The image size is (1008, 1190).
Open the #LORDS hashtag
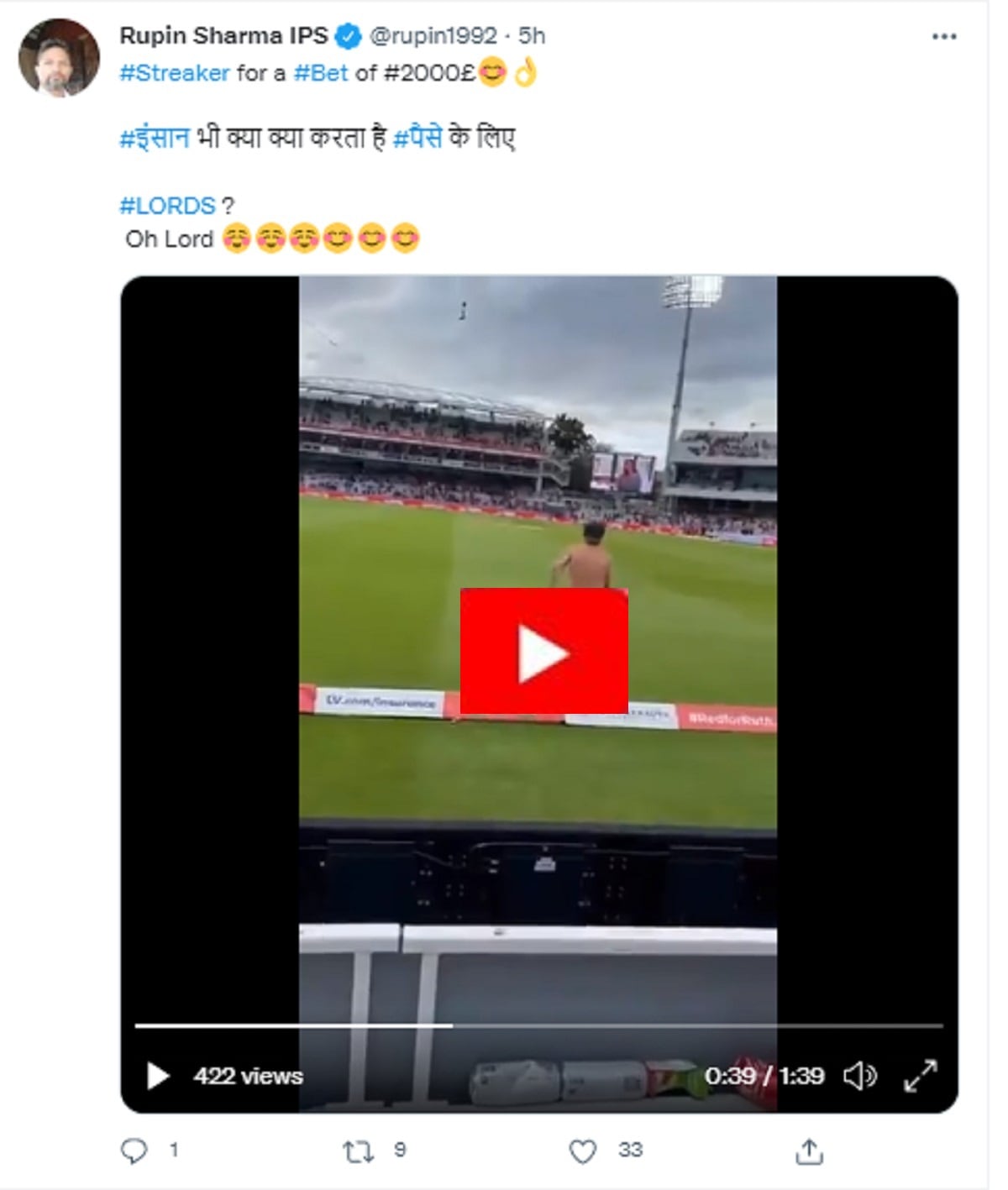pos(167,206)
